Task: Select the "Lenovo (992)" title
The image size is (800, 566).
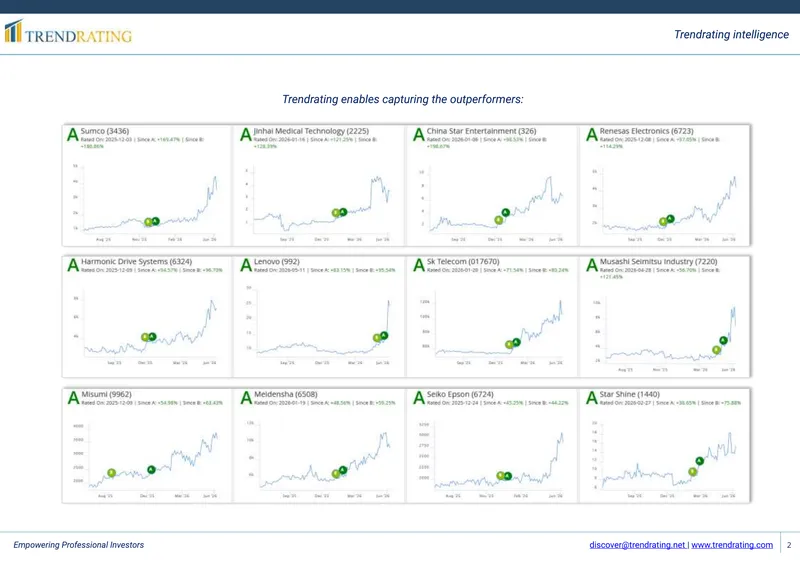Action: point(277,262)
